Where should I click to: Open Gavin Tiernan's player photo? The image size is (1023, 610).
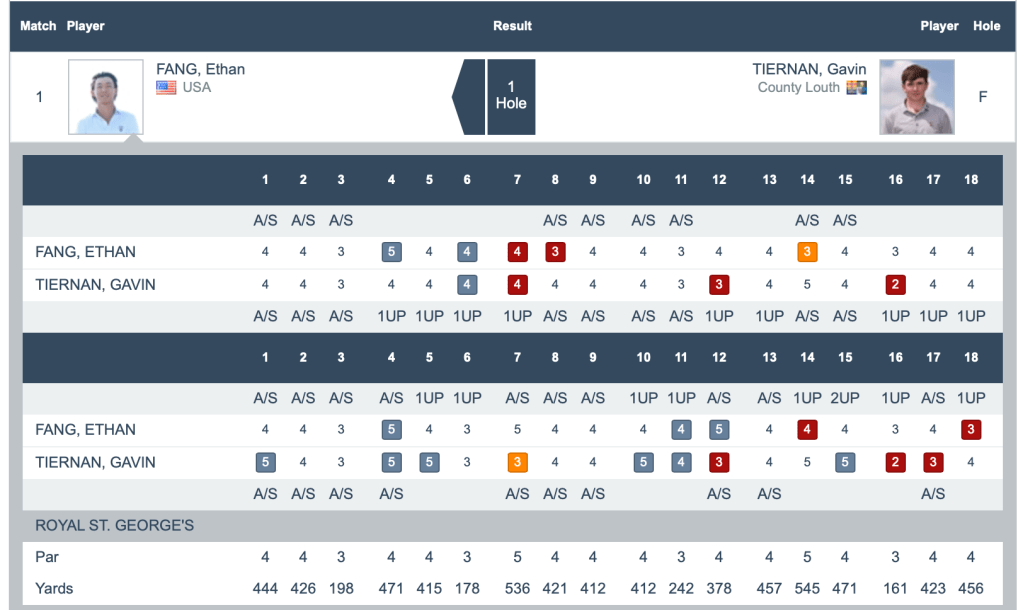tap(916, 97)
